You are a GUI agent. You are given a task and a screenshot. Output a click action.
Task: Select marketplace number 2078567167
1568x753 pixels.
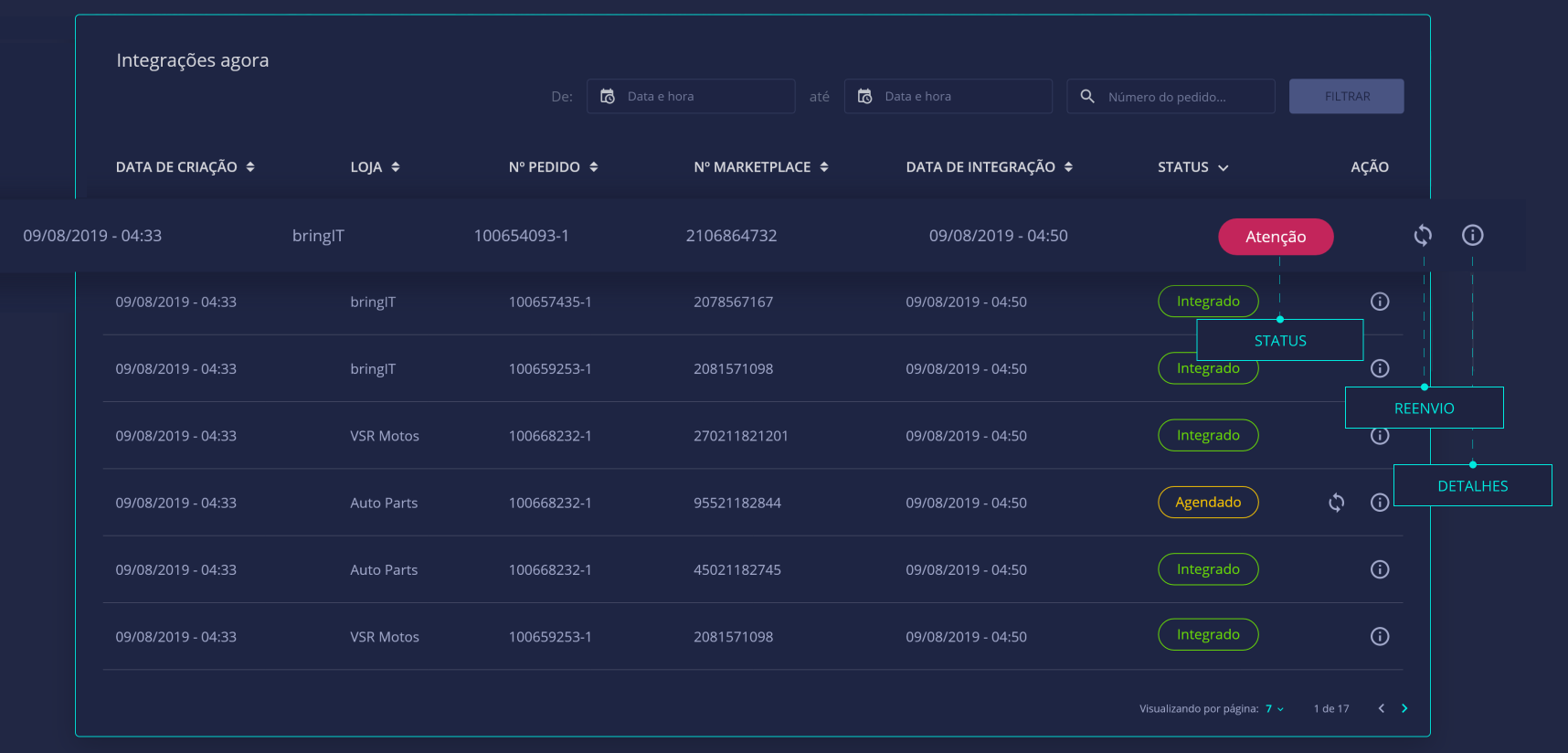click(733, 302)
